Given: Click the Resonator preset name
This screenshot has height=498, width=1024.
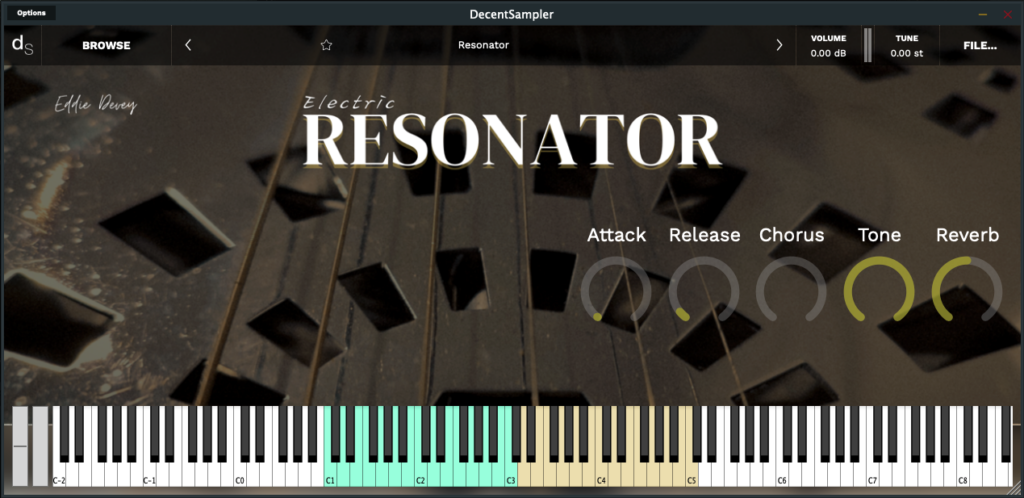Looking at the screenshot, I should pos(483,45).
